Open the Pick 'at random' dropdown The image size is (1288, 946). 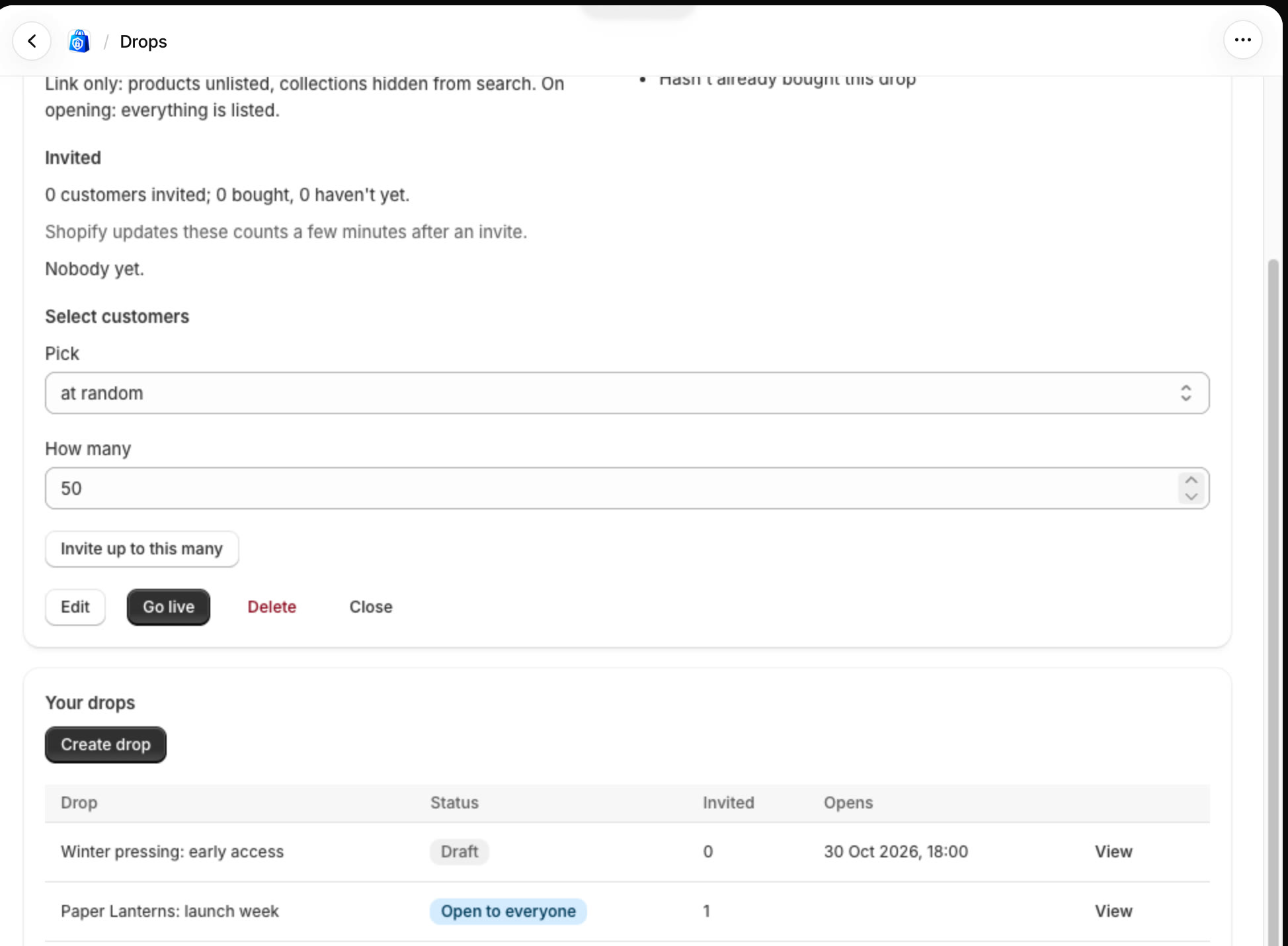627,393
